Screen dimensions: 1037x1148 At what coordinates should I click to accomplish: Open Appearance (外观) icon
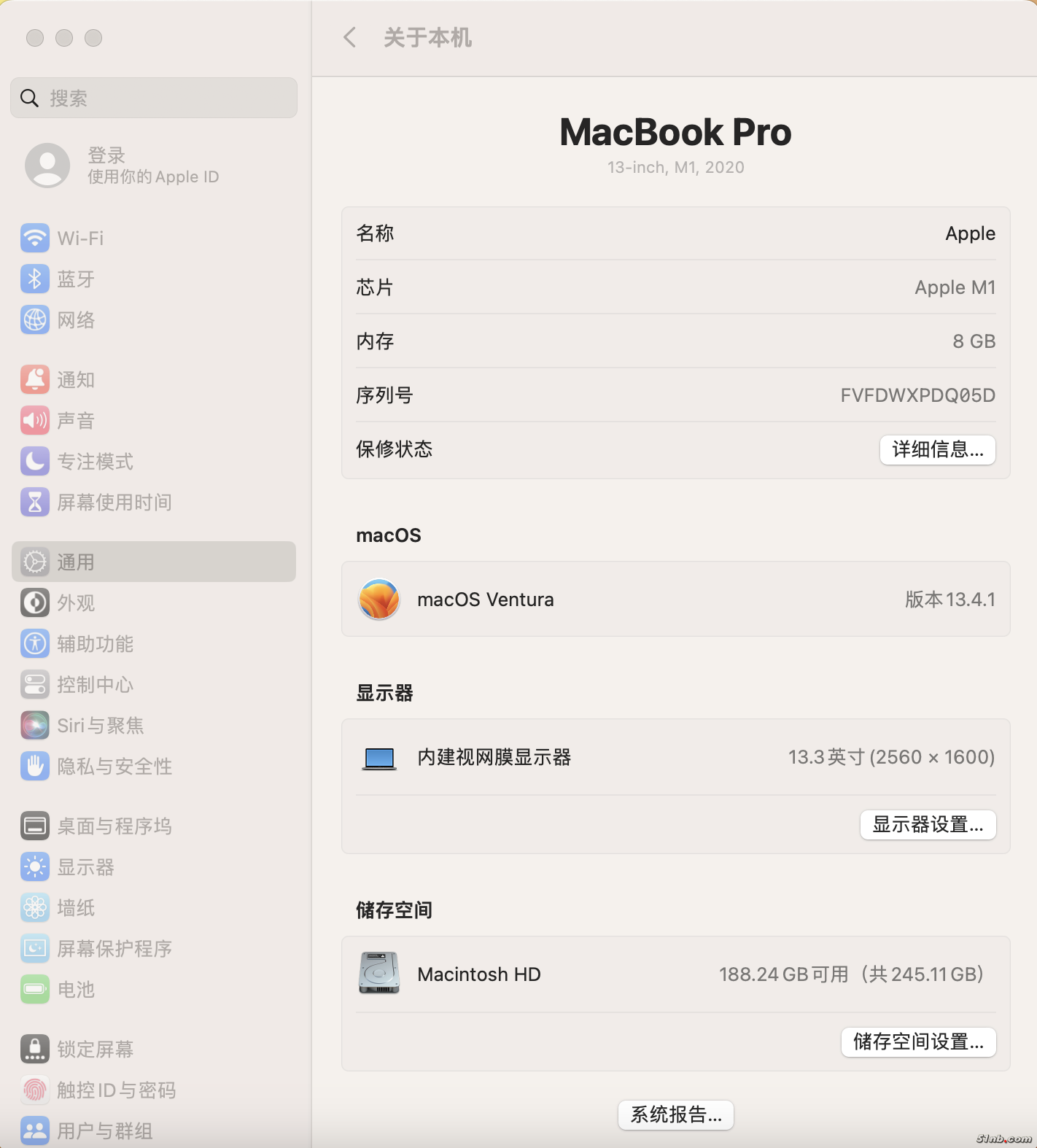35,602
